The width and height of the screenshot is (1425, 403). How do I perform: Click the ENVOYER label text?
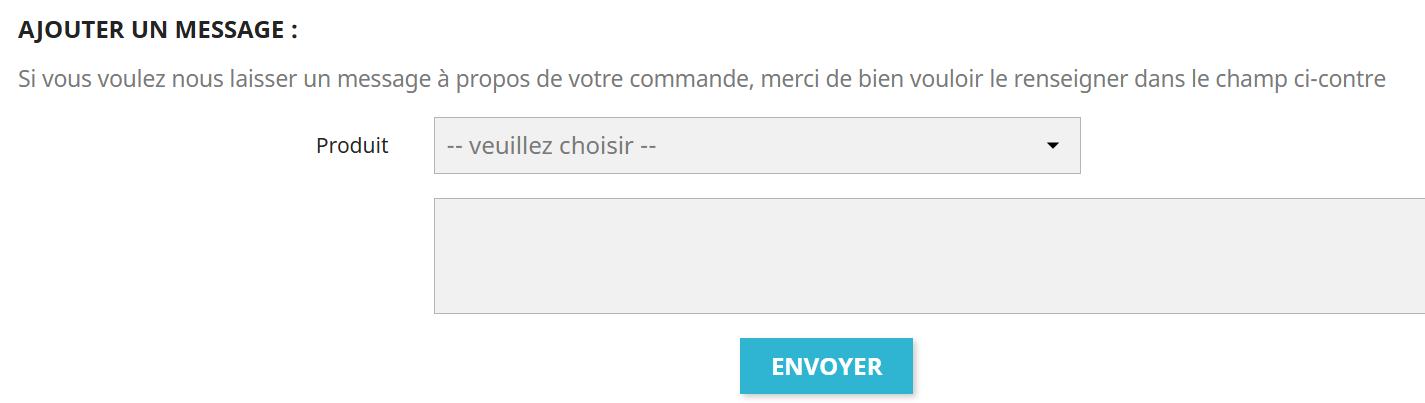(826, 367)
